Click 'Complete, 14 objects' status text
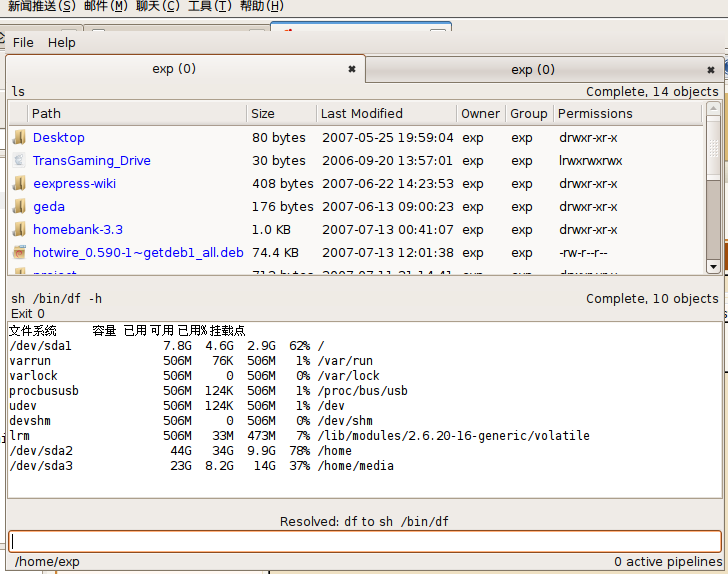Image resolution: width=728 pixels, height=574 pixels. pyautogui.click(x=652, y=92)
